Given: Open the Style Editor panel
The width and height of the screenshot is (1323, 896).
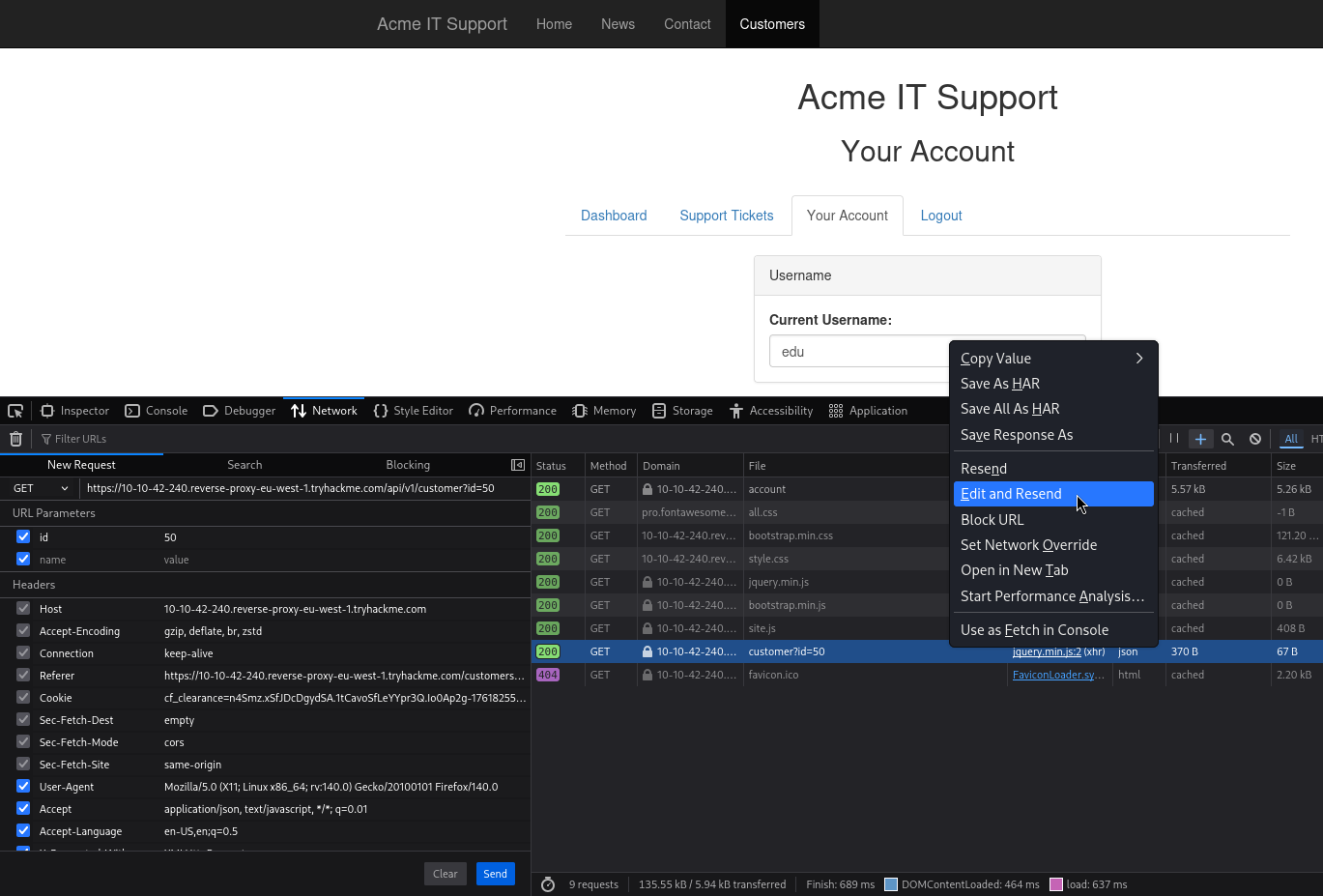Looking at the screenshot, I should [x=413, y=411].
